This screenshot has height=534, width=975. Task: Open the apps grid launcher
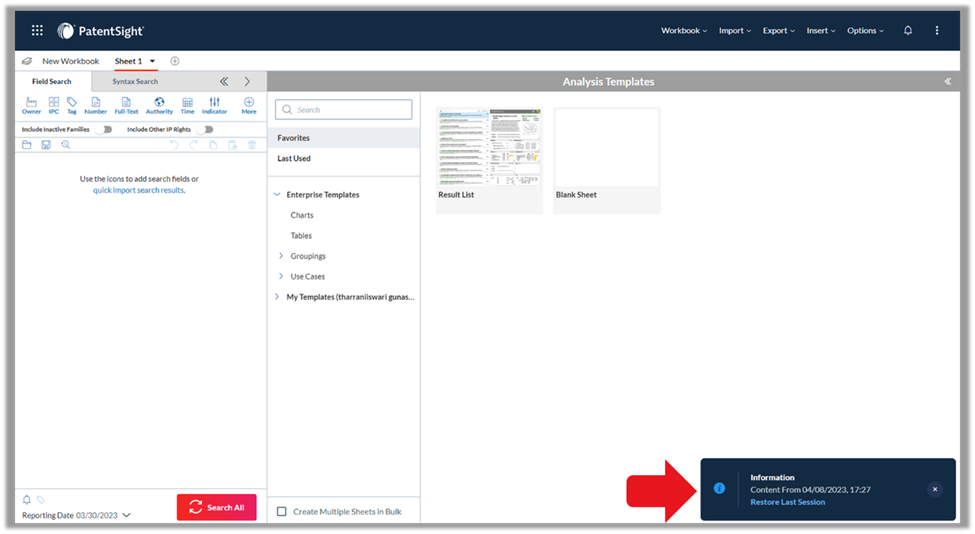pos(37,30)
